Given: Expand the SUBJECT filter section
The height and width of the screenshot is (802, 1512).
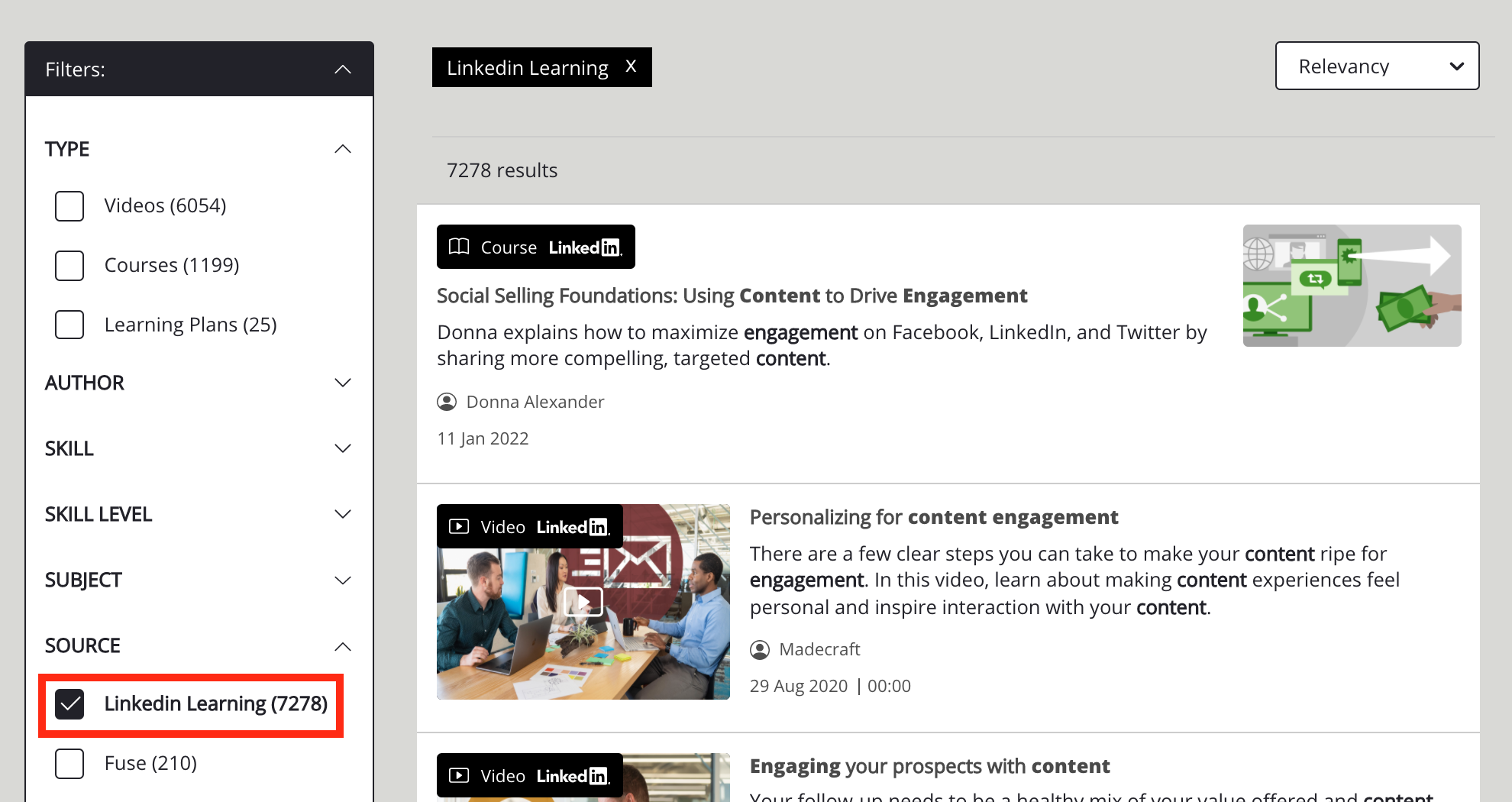Looking at the screenshot, I should [x=343, y=580].
